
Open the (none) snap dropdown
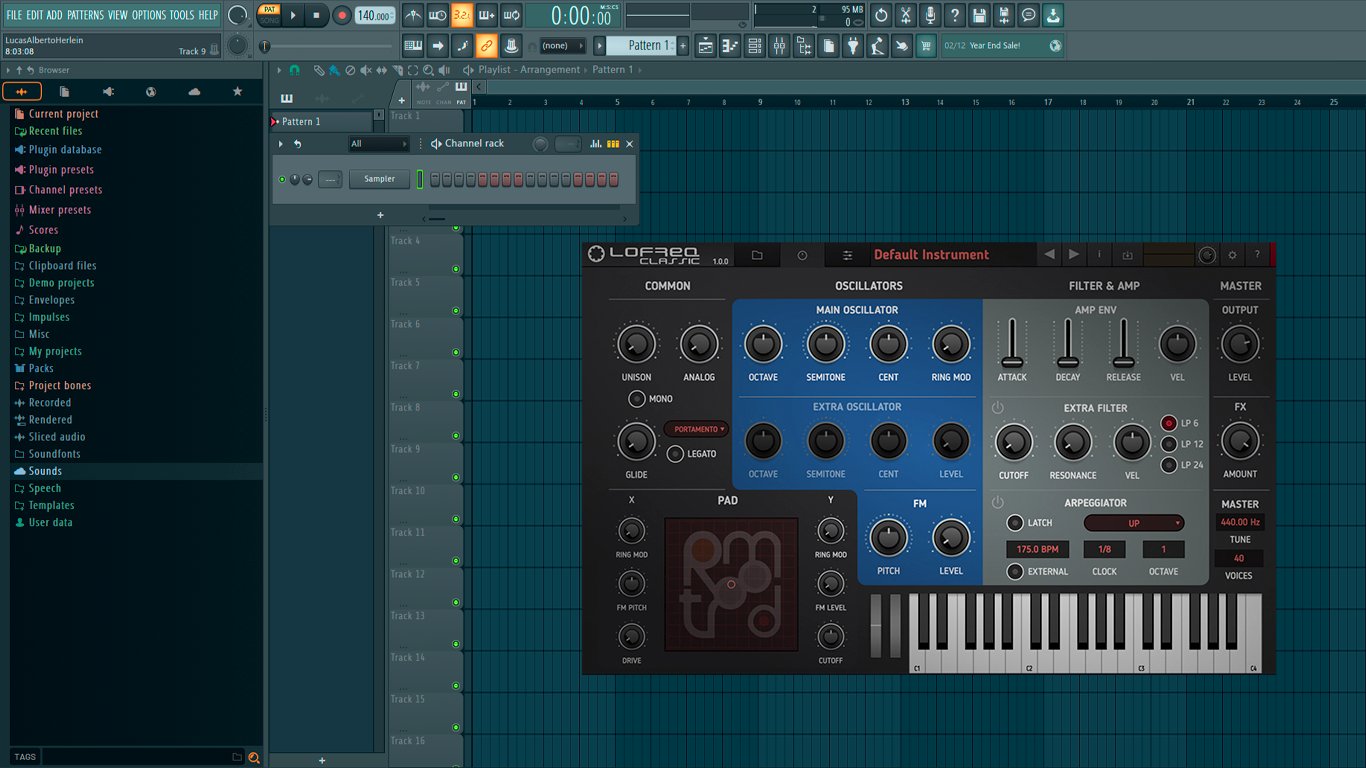click(563, 46)
